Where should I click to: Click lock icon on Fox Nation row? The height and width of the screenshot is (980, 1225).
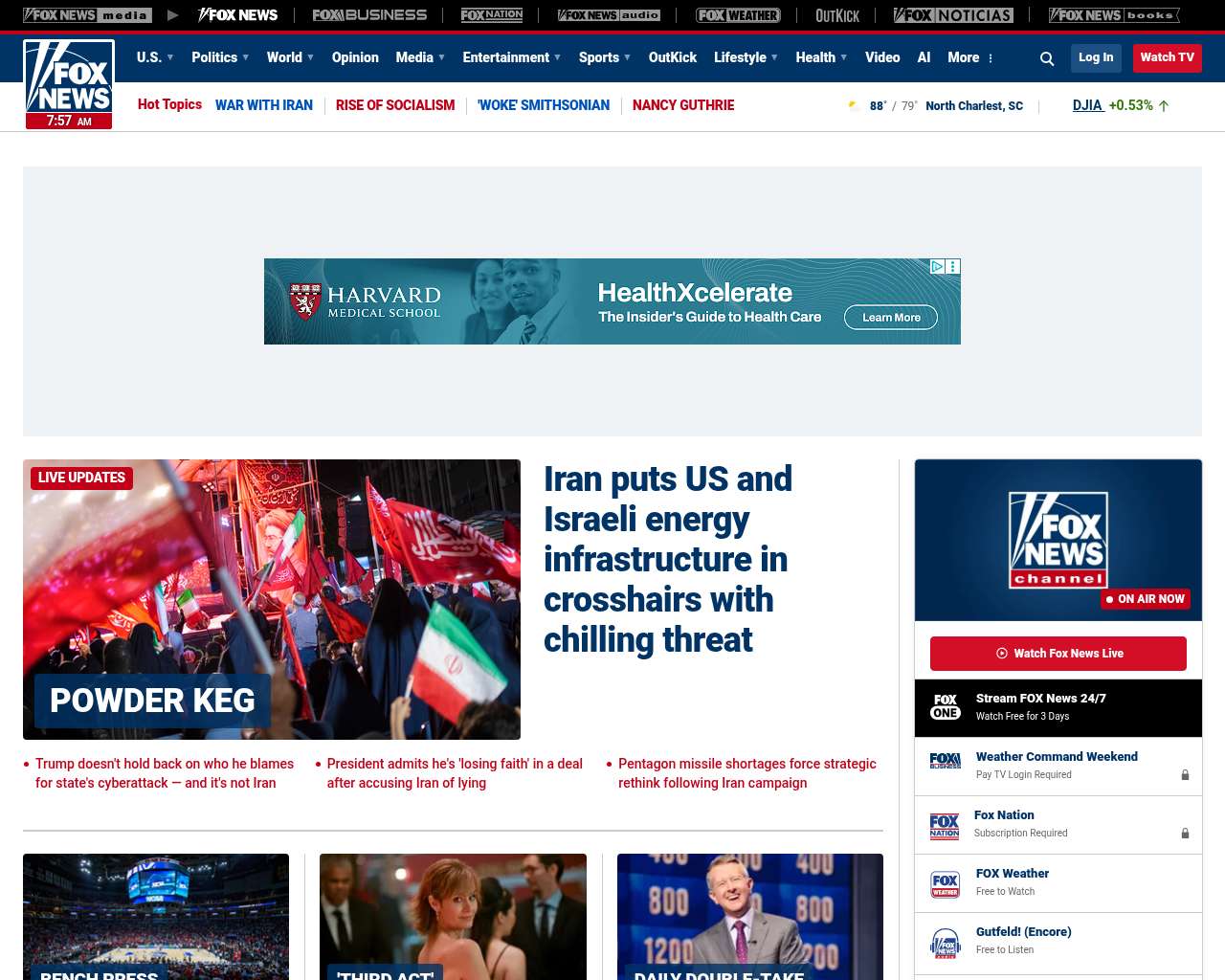pos(1185,834)
